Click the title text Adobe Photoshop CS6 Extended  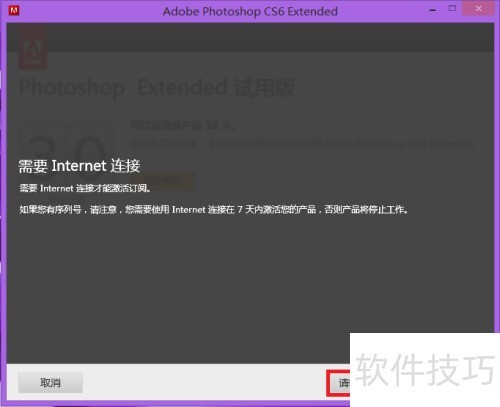tap(250, 11)
